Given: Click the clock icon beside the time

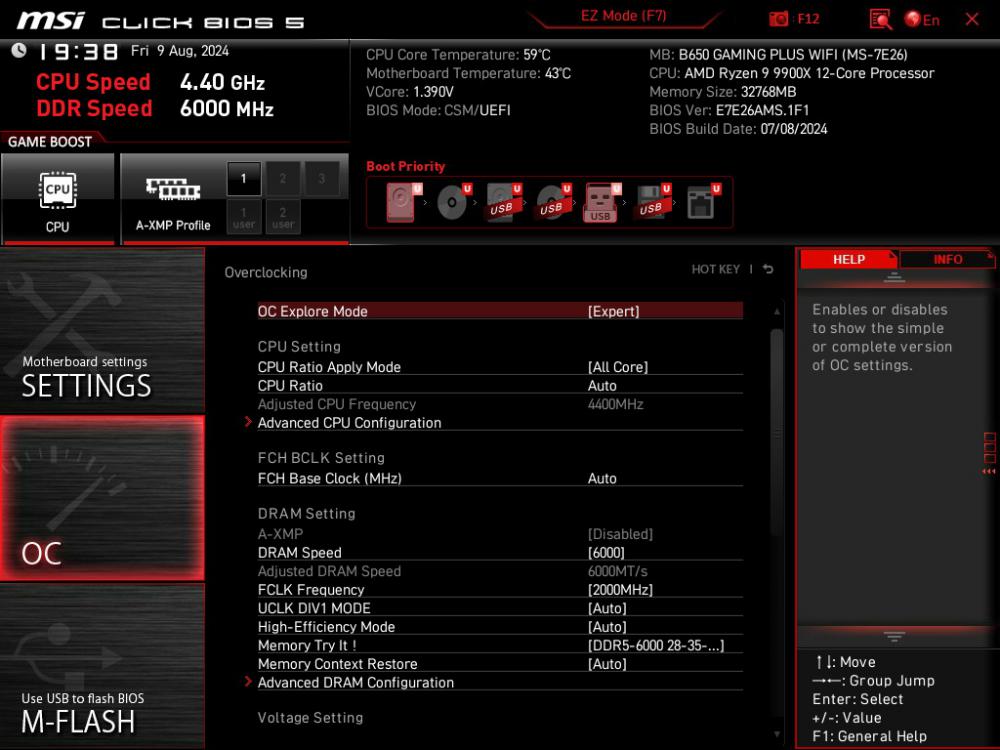Looking at the screenshot, I should (18, 50).
